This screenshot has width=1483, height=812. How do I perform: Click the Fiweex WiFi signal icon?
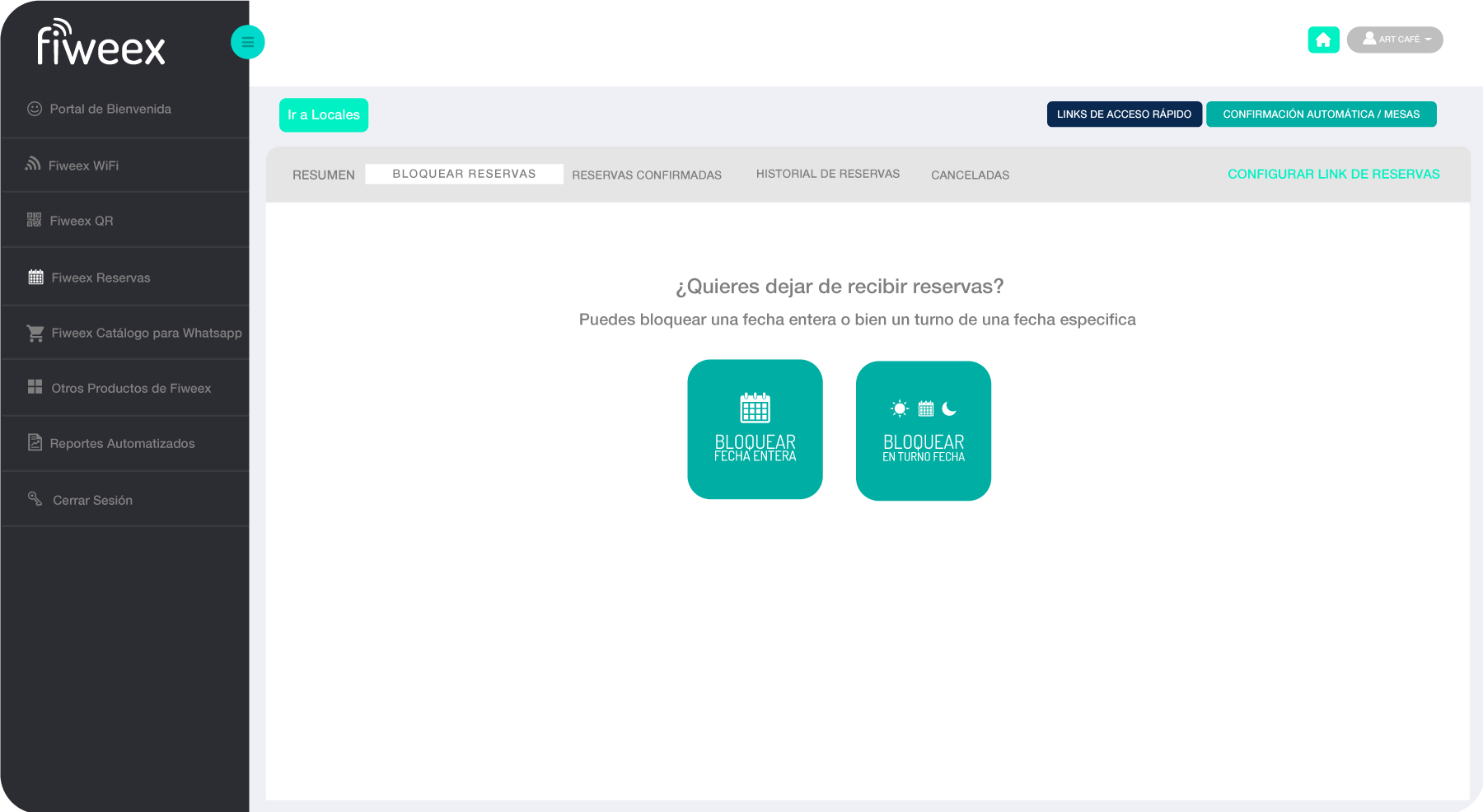coord(33,164)
